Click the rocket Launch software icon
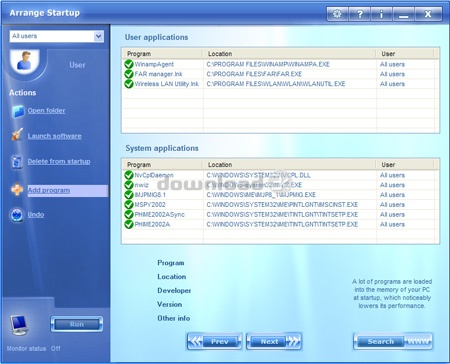 [17, 135]
